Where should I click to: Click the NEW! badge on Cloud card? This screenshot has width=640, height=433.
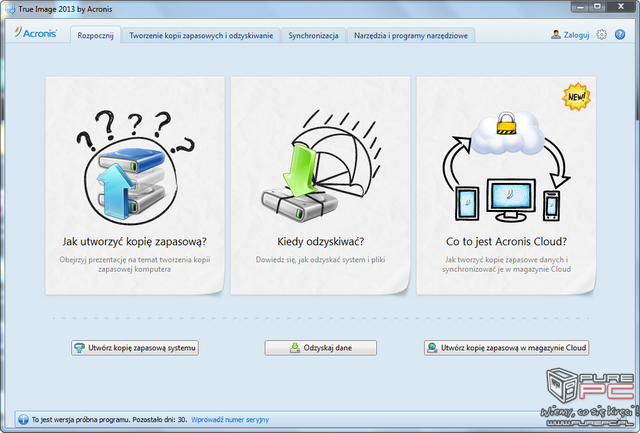coord(576,97)
